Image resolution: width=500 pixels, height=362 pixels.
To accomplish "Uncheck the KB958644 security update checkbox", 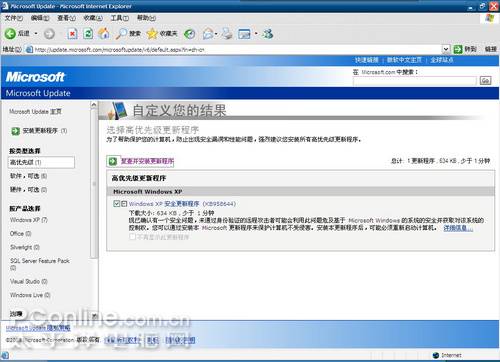I will (x=116, y=204).
